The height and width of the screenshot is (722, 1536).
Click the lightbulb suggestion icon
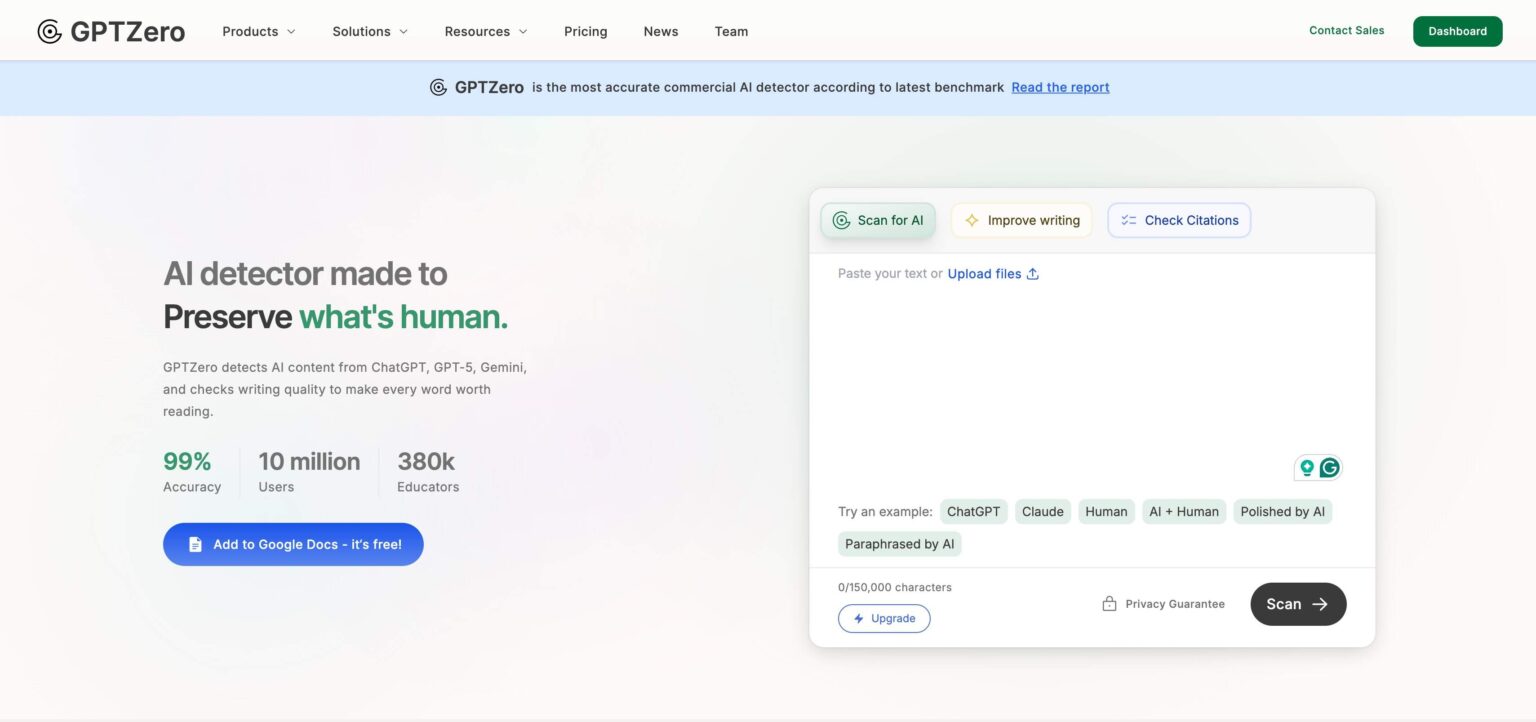pos(1306,466)
